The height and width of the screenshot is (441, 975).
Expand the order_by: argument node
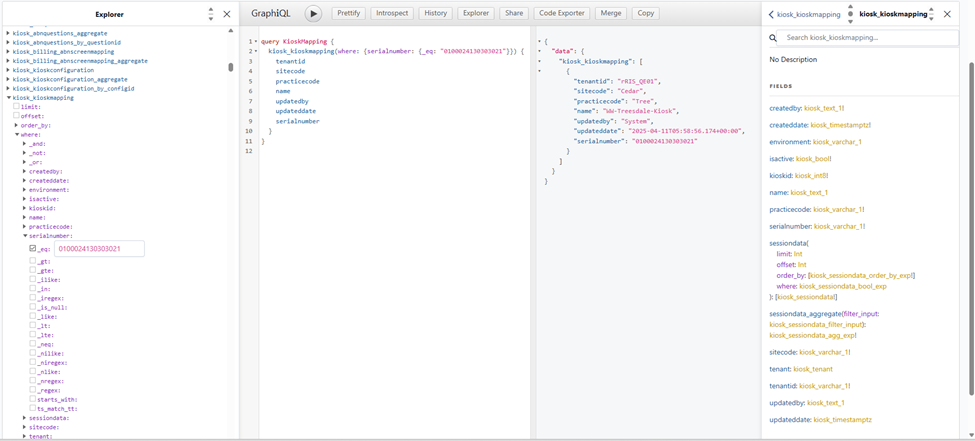tap(17, 125)
